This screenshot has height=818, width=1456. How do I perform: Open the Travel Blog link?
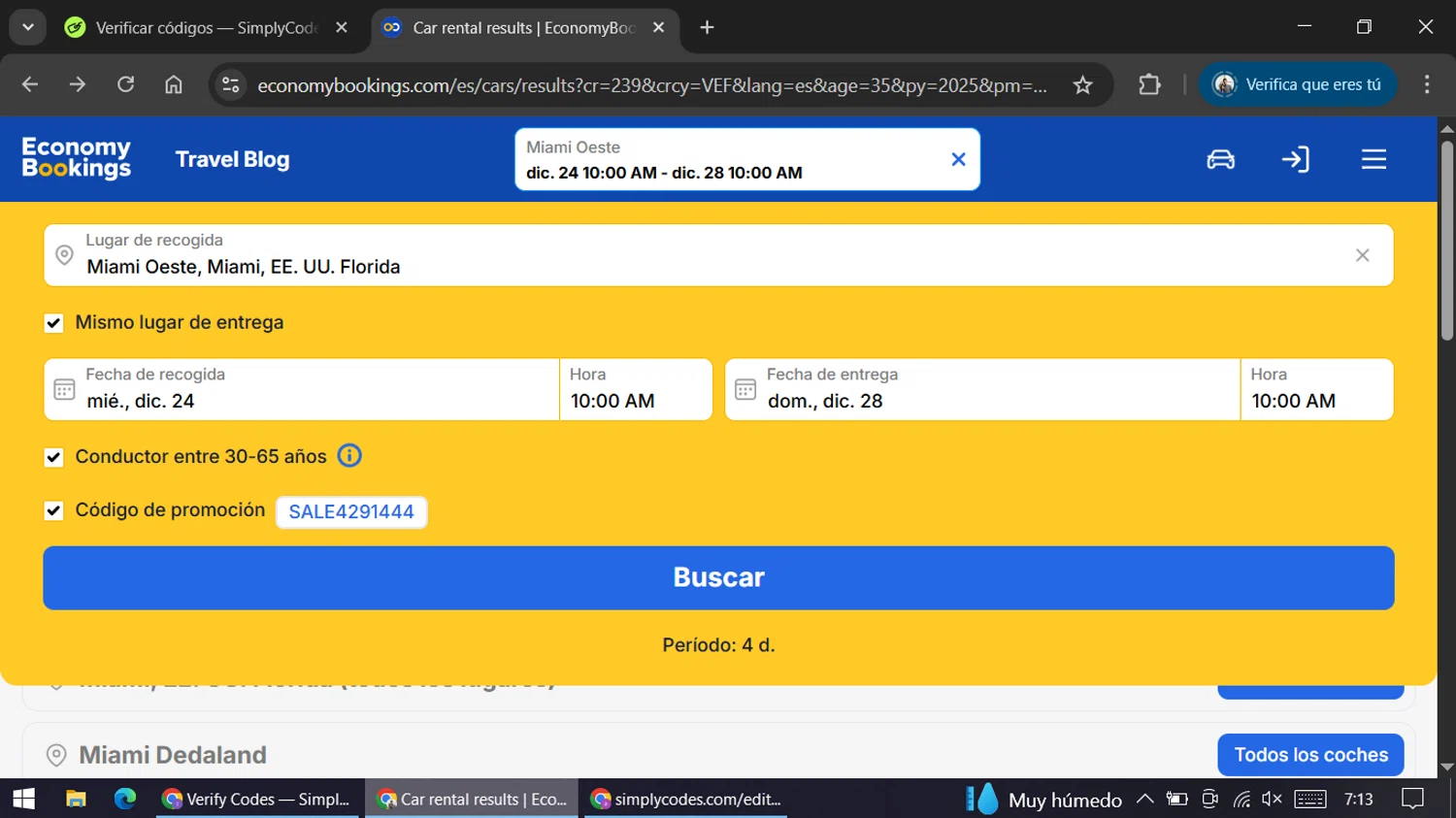pyautogui.click(x=232, y=159)
